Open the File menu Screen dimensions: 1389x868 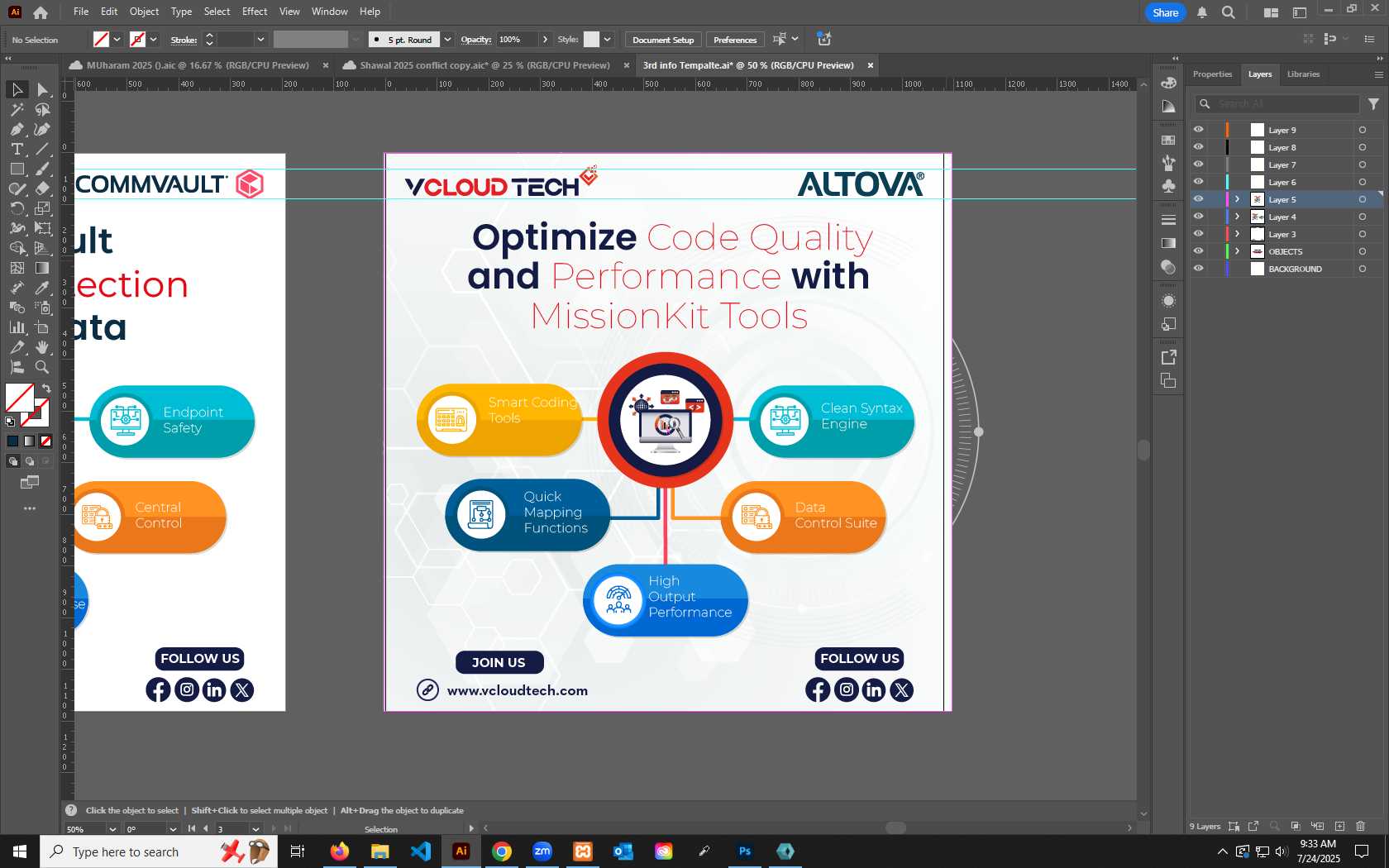(81, 12)
